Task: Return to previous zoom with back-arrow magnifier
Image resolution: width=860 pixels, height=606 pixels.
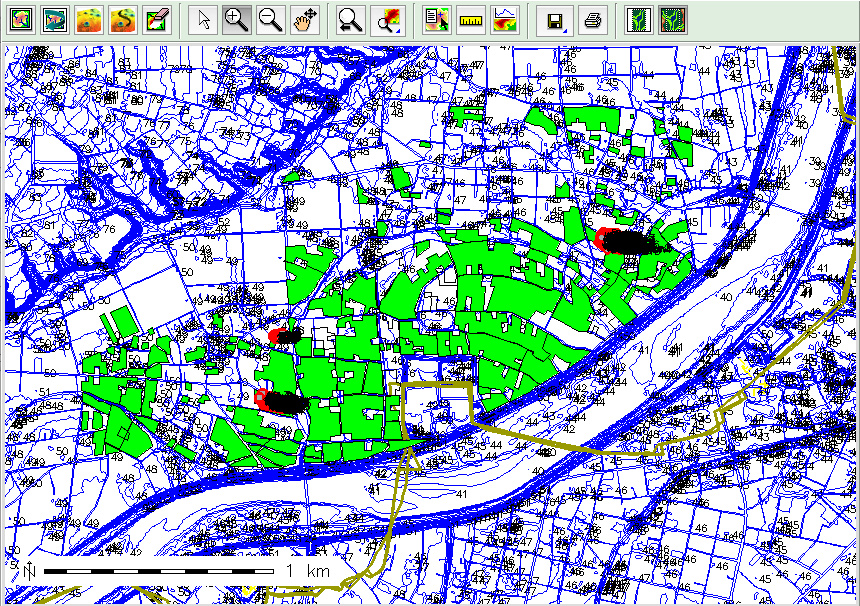Action: tap(351, 20)
